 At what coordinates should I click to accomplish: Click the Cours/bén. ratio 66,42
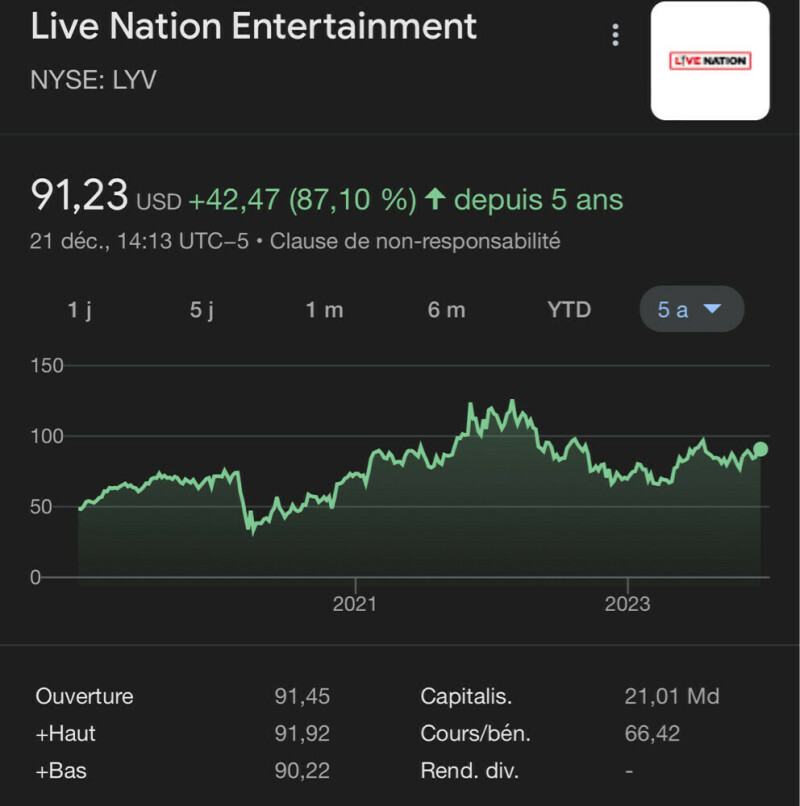pyautogui.click(x=651, y=734)
